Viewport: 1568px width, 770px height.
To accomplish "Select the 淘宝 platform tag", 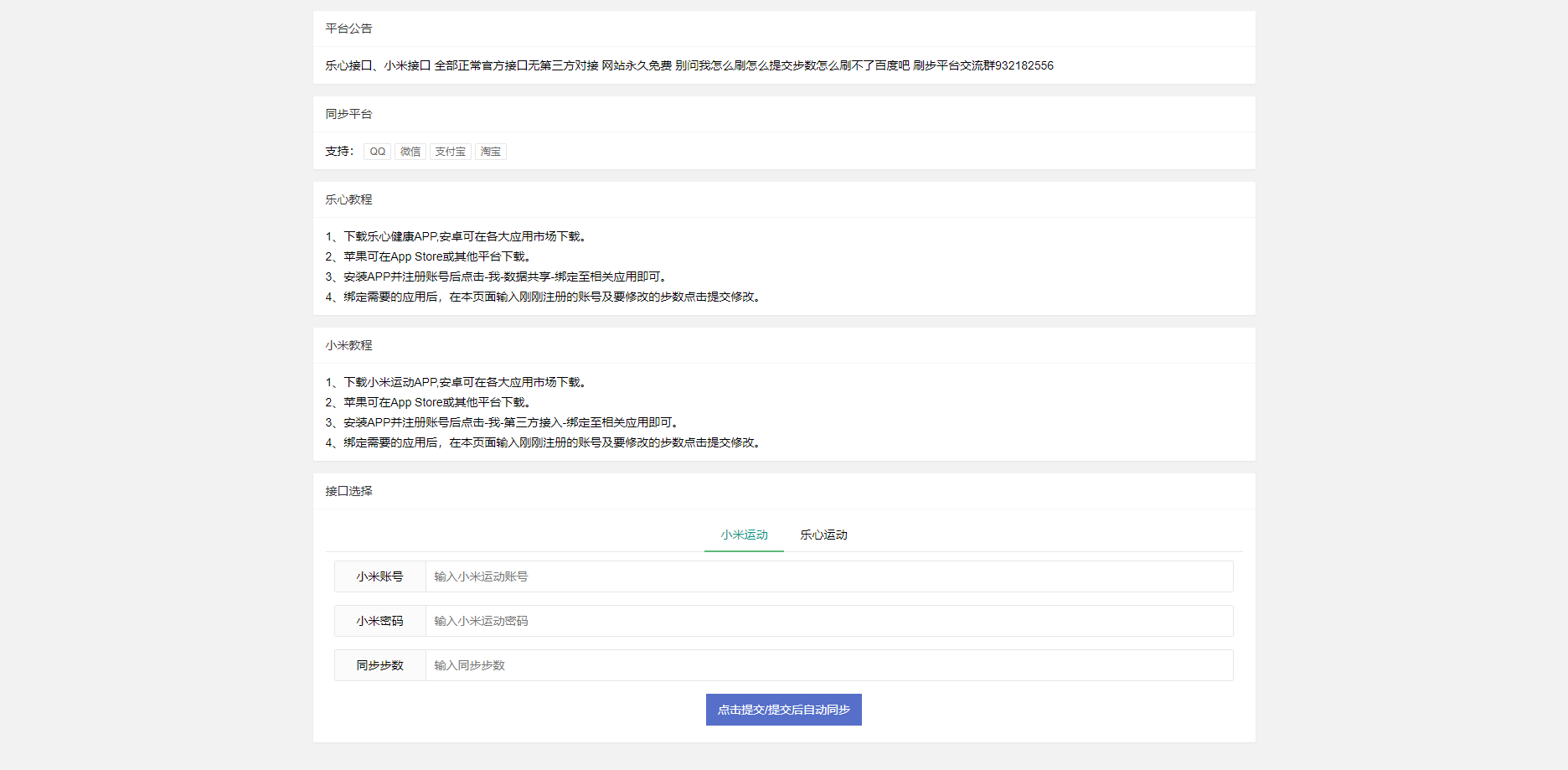I will 490,151.
